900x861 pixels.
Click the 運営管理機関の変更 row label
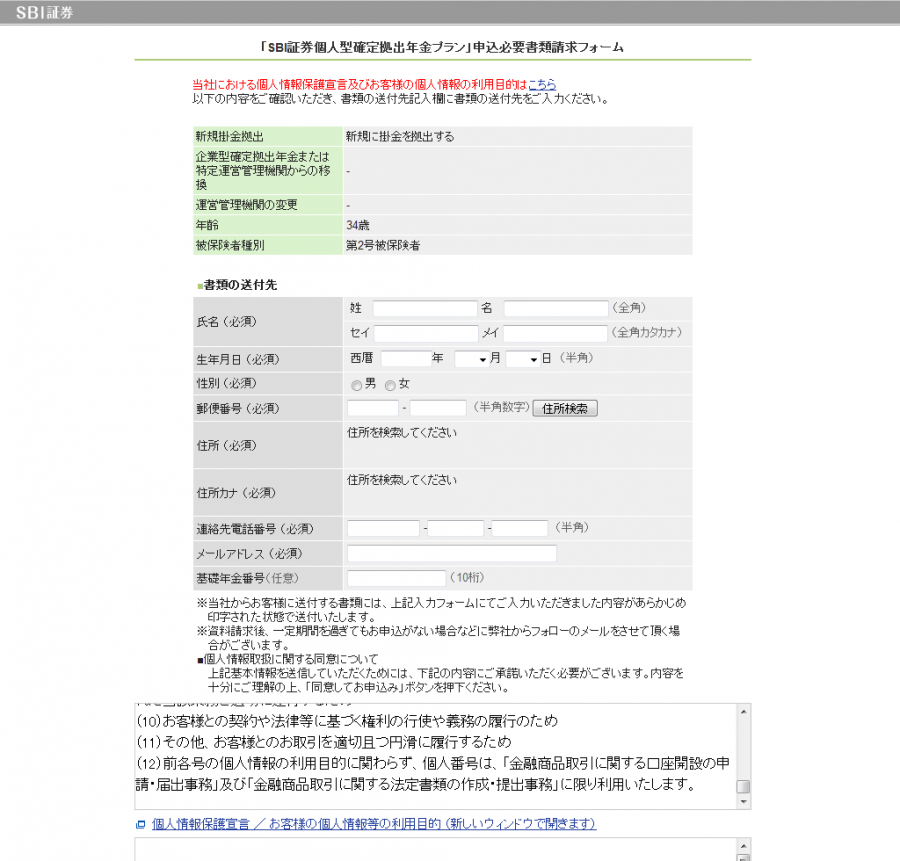click(246, 205)
